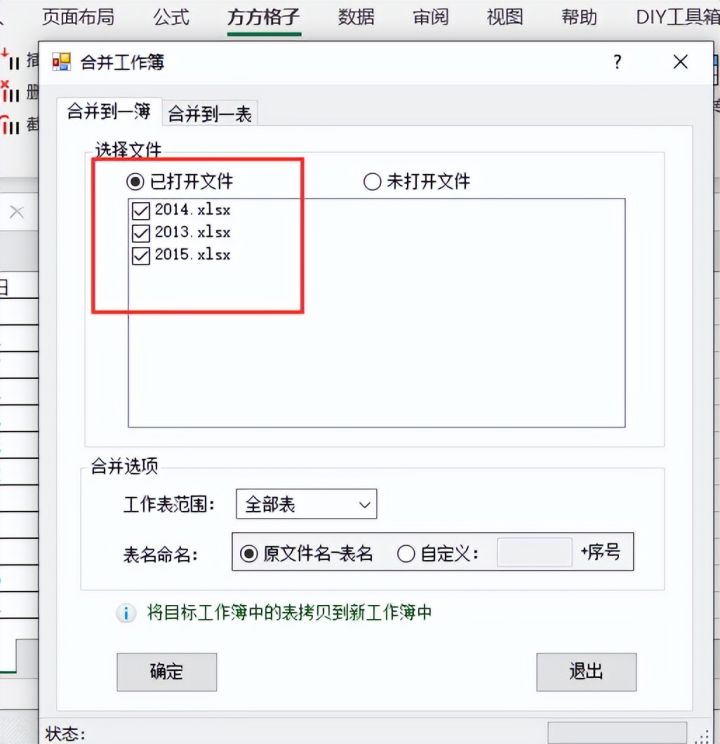The height and width of the screenshot is (744, 720).
Task: Toggle the 2015.xlsx file checkbox
Action: point(140,255)
